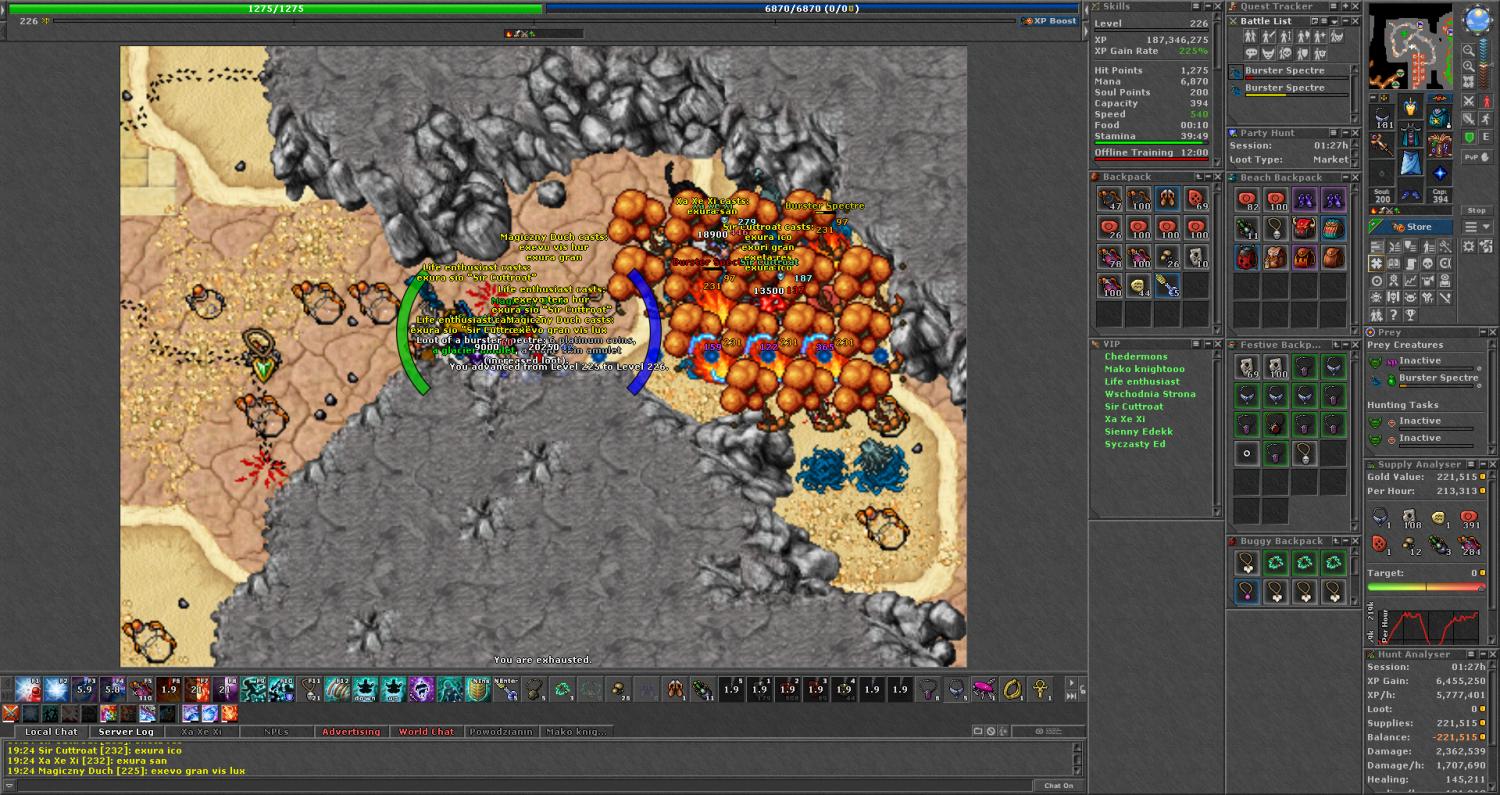Toggle the skull filter in Battle List
Viewport: 1500px width, 795px height.
coord(1285,53)
